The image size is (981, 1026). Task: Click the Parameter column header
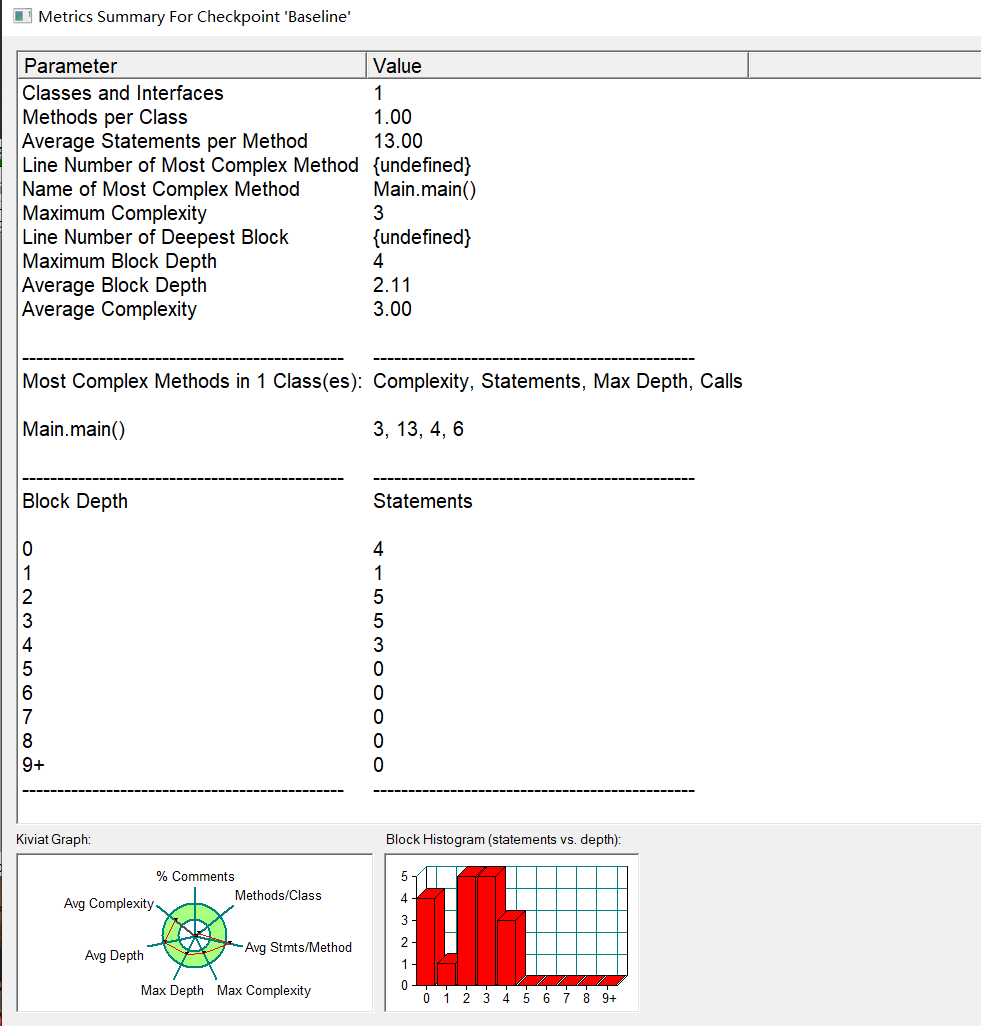pyautogui.click(x=192, y=65)
